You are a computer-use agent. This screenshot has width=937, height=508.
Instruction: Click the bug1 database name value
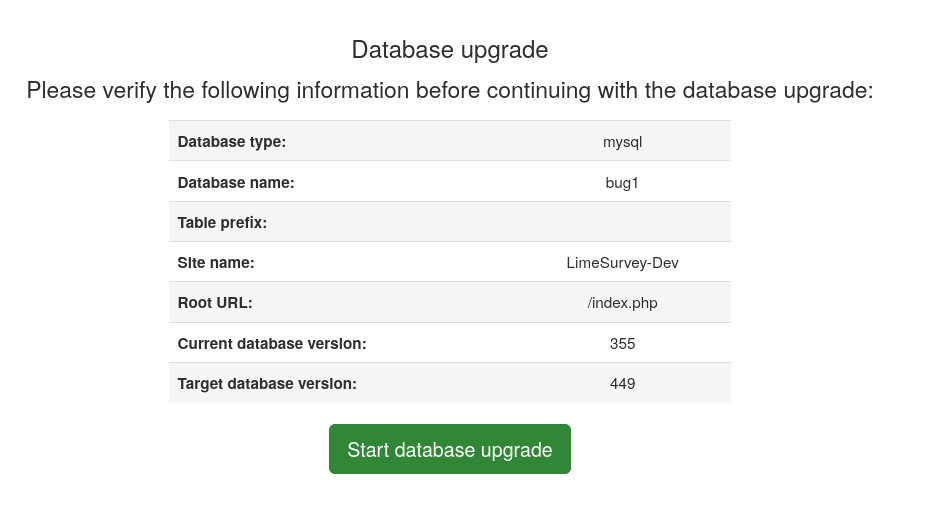[622, 183]
